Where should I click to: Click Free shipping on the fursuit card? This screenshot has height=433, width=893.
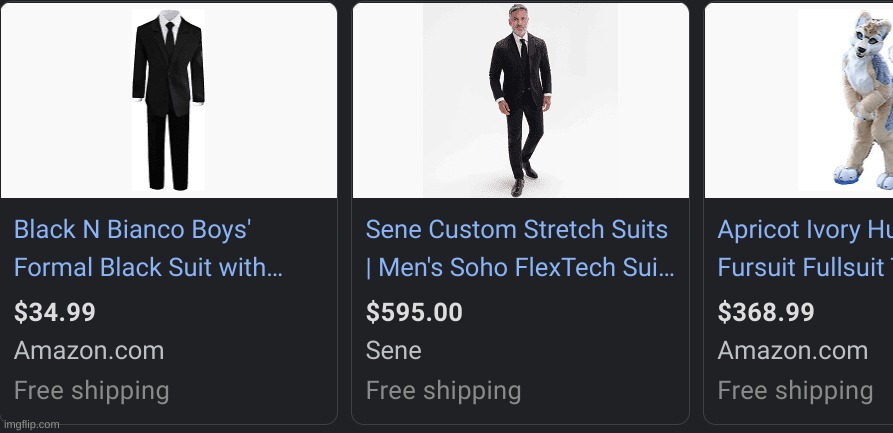click(x=795, y=390)
